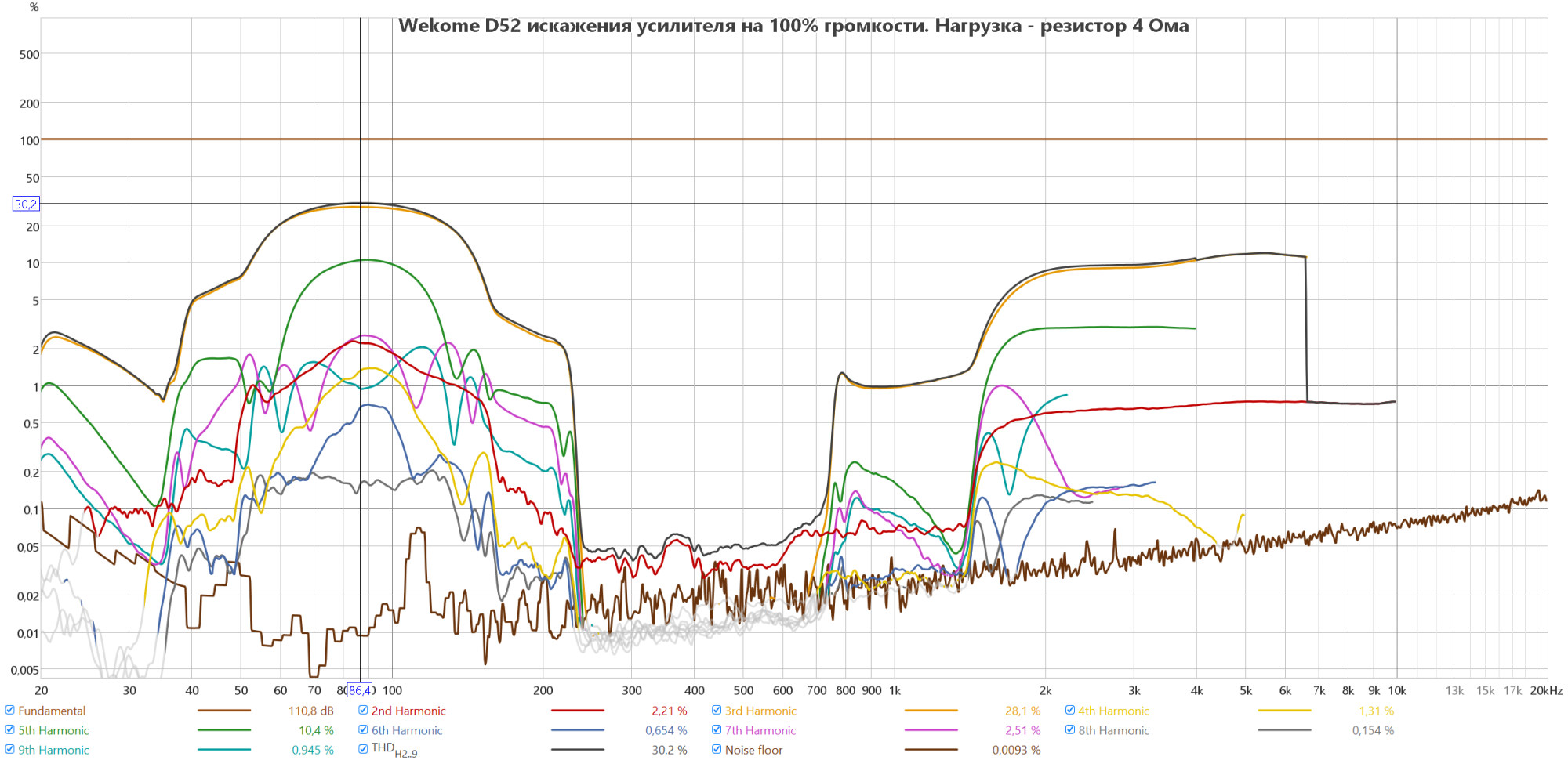Click the Fundamental legend label
Image resolution: width=1568 pixels, height=760 pixels.
point(52,711)
